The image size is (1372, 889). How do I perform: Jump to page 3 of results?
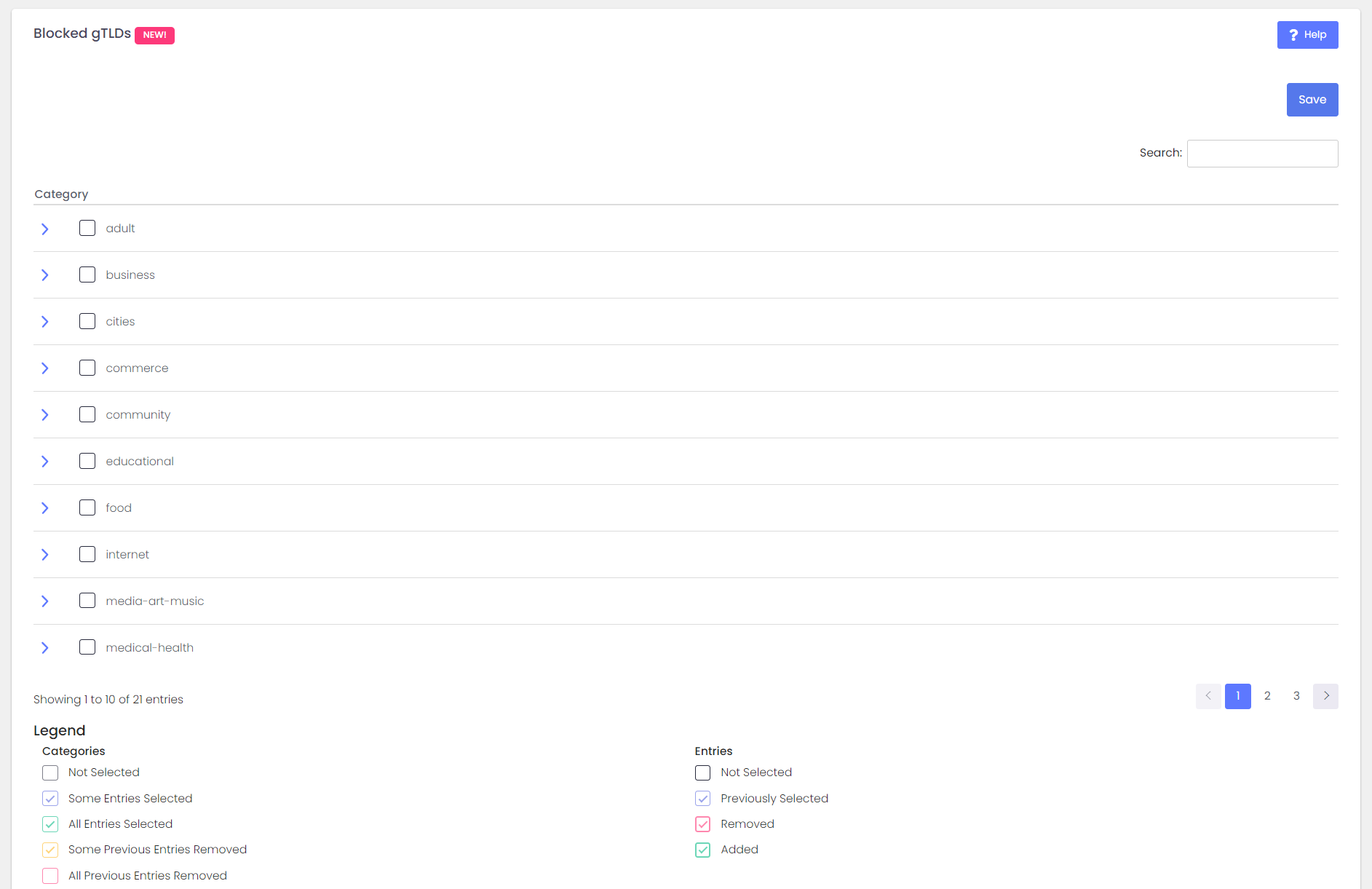[1296, 696]
